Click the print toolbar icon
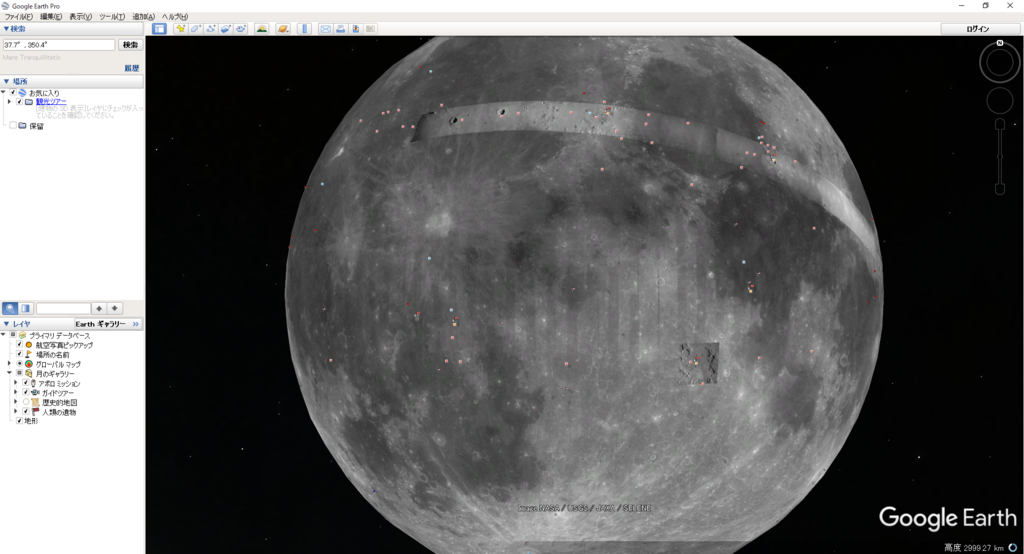This screenshot has height=554, width=1024. click(340, 29)
